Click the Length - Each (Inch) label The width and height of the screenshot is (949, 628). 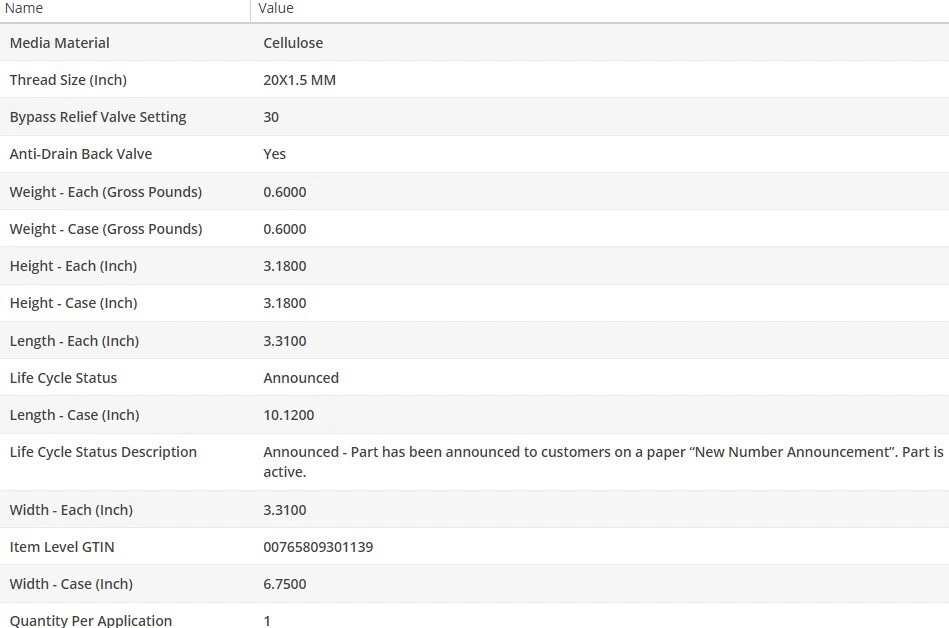pyautogui.click(x=74, y=341)
